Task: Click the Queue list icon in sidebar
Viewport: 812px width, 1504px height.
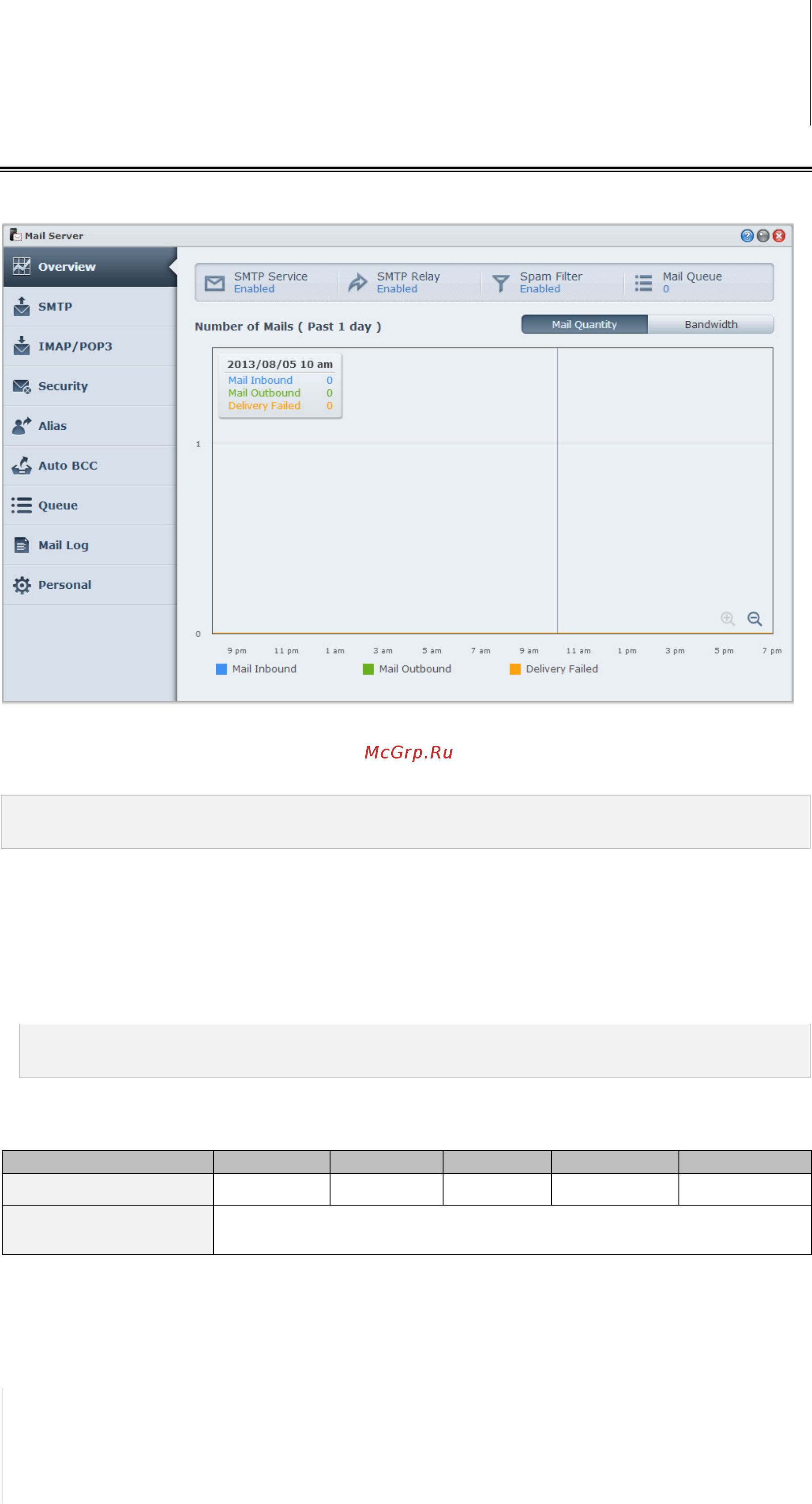Action: 21,505
